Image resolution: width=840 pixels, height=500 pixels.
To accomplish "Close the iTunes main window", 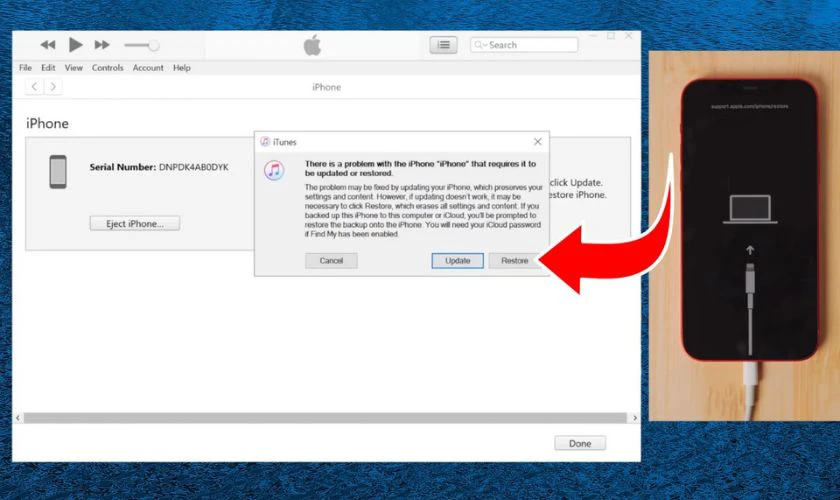I will pos(628,36).
